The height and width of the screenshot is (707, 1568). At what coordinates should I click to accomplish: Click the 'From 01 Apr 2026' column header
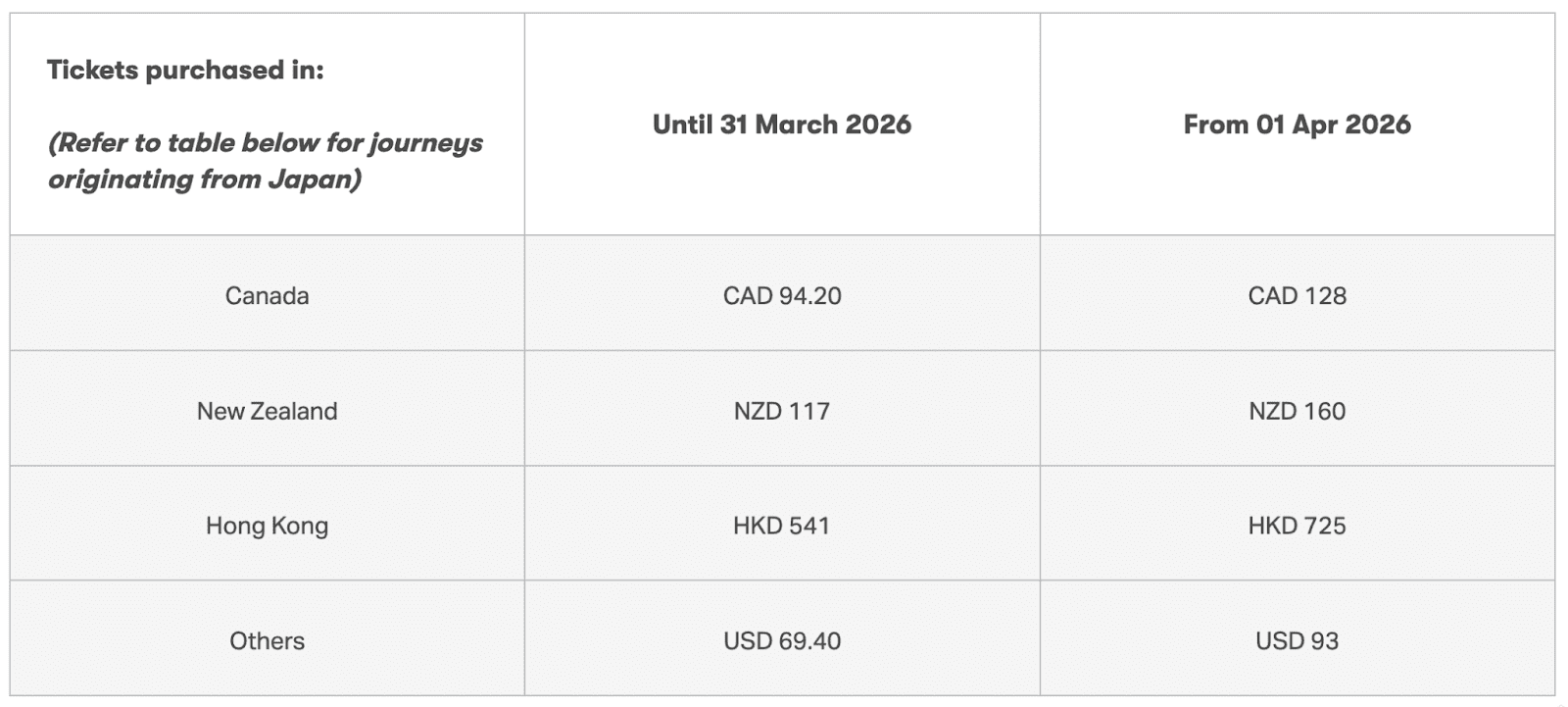click(x=1297, y=125)
